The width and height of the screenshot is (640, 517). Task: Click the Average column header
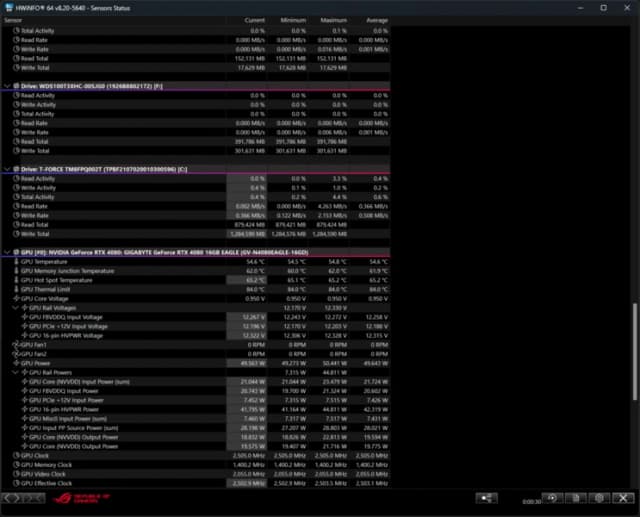376,20
